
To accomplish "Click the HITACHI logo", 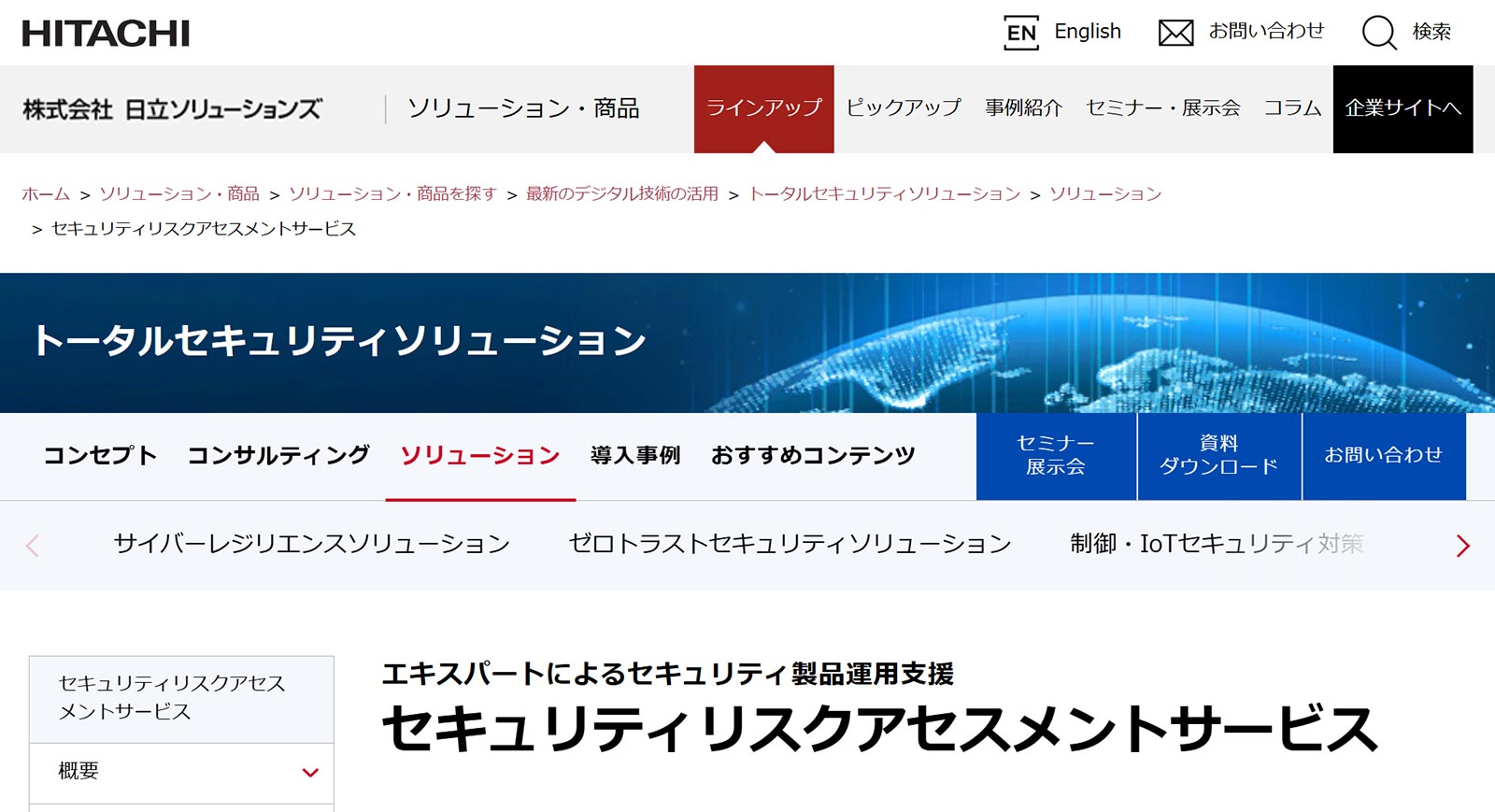I will pos(106,34).
